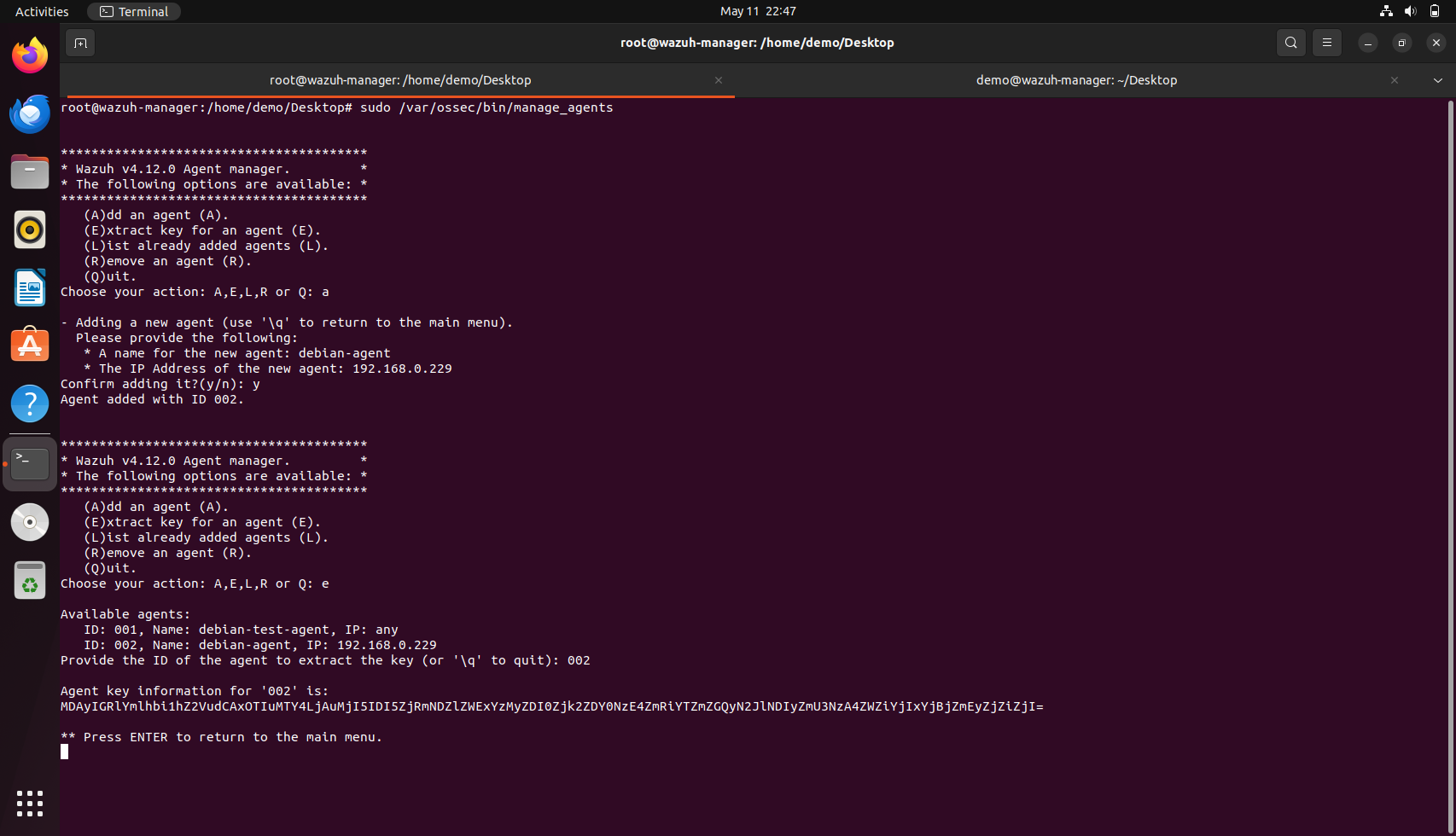Viewport: 1456px width, 836px height.
Task: Maximize the terminal window
Action: [x=1401, y=43]
